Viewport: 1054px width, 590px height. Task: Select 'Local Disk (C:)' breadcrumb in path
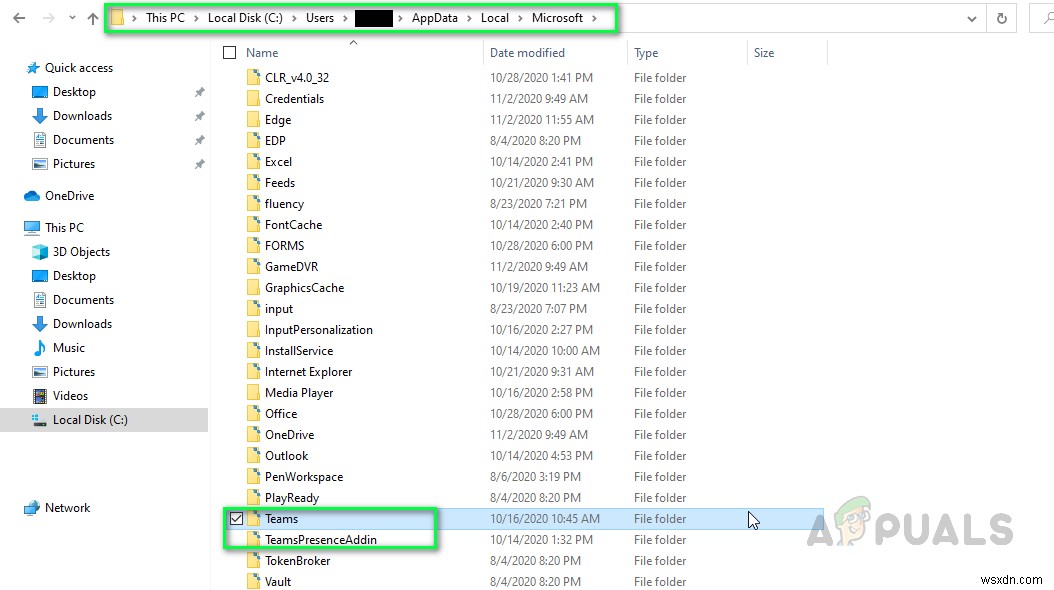pyautogui.click(x=245, y=18)
